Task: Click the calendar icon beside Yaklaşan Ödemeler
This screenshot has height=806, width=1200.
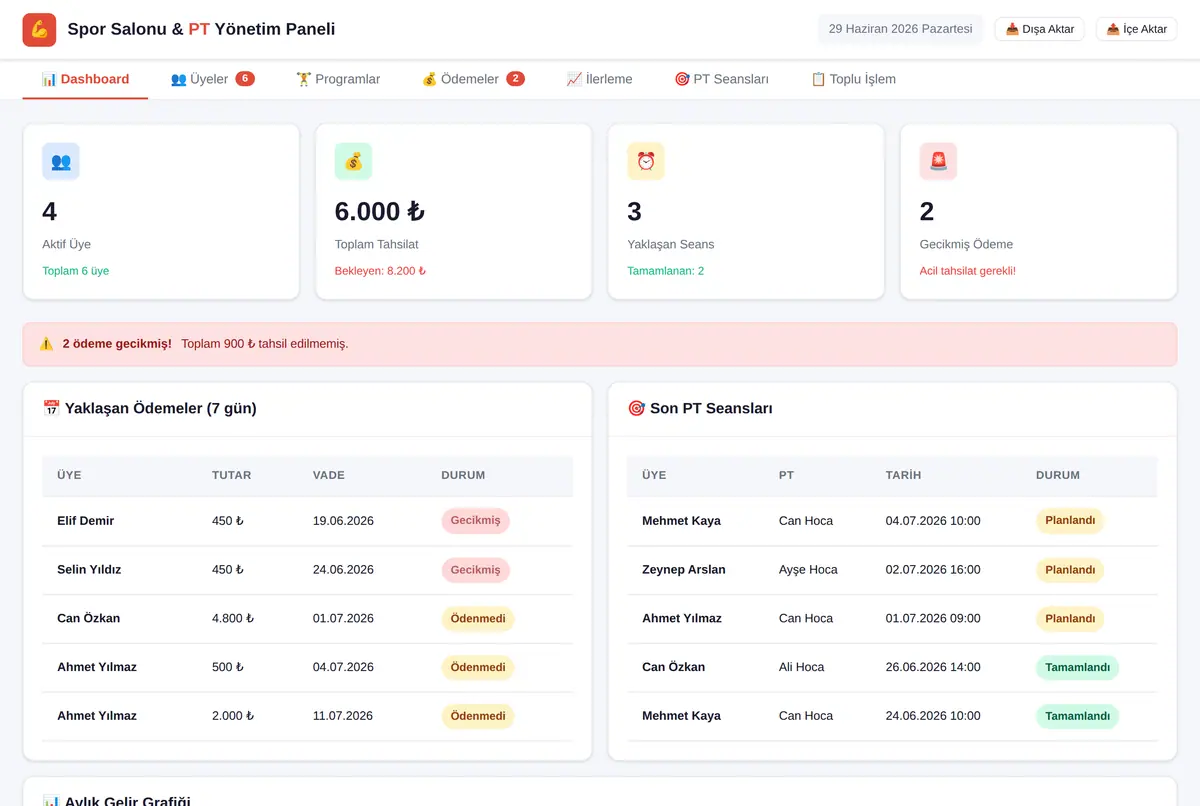Action: (52, 408)
